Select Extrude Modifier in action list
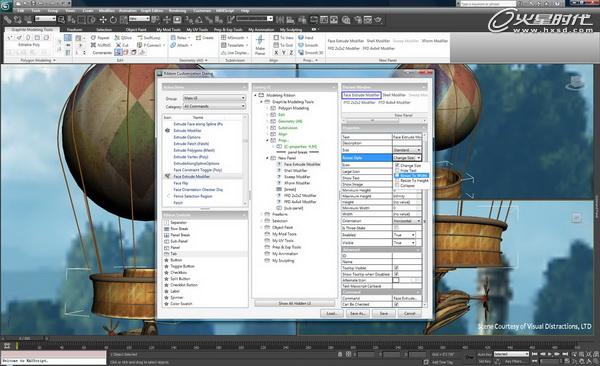 coord(188,131)
